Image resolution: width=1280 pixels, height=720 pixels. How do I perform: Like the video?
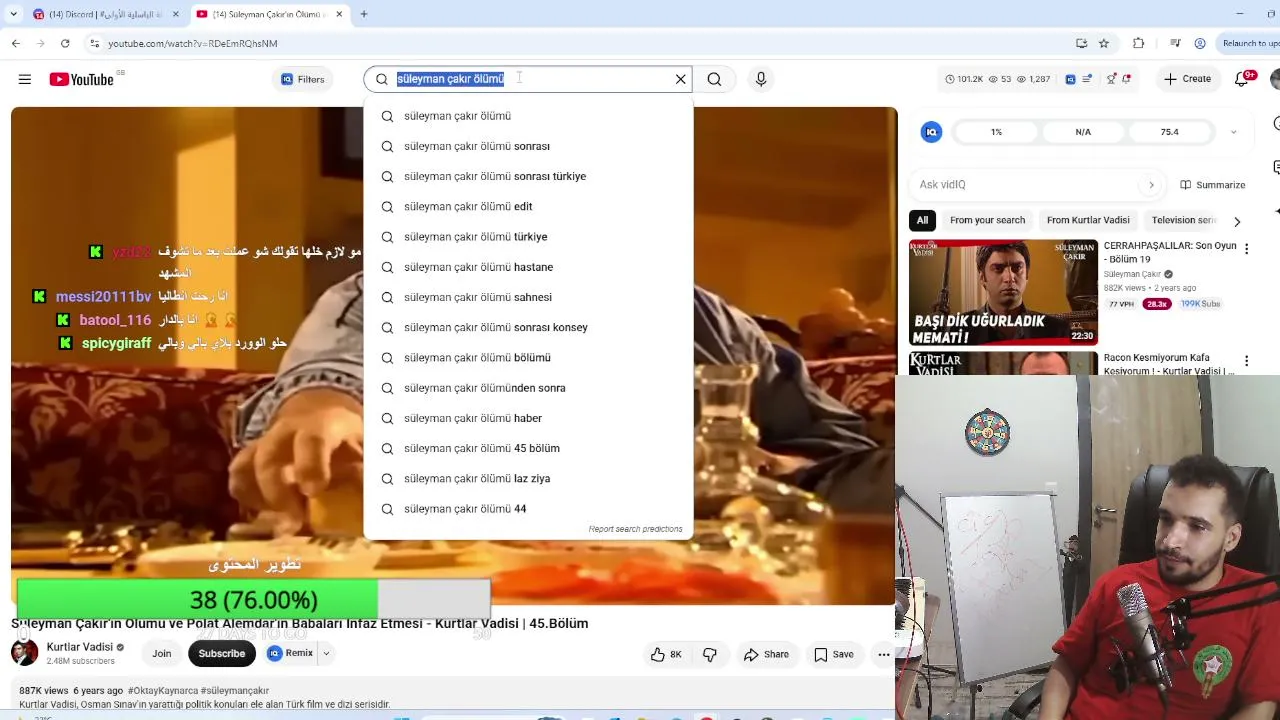(x=666, y=655)
